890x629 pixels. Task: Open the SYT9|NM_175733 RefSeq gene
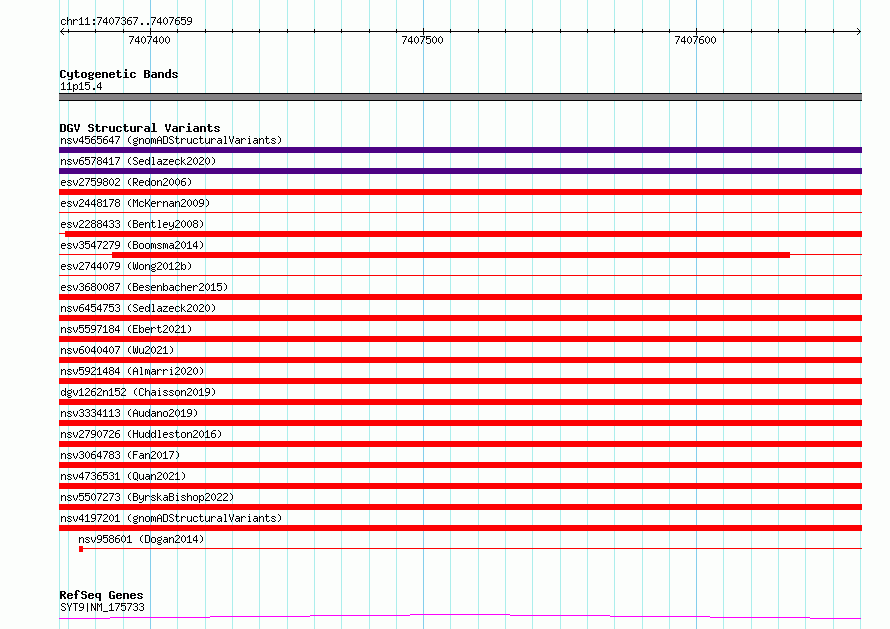point(460,617)
